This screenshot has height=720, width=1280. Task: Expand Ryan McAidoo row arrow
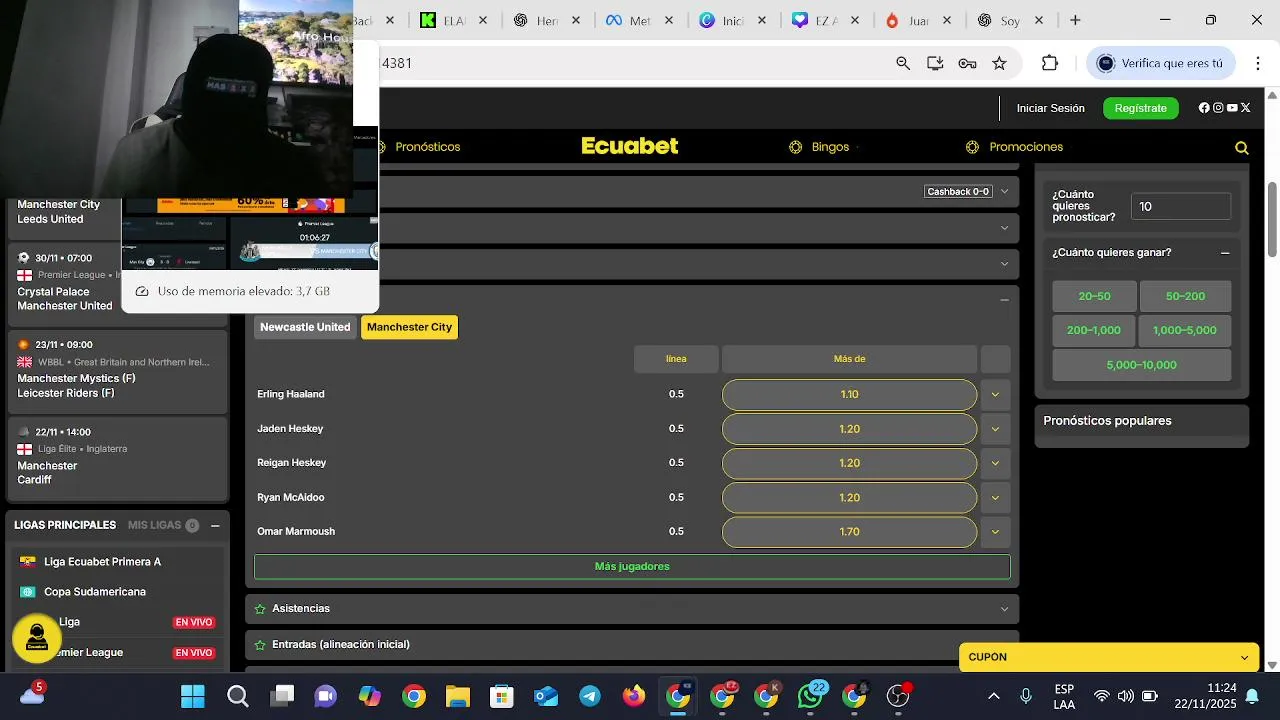(x=995, y=497)
